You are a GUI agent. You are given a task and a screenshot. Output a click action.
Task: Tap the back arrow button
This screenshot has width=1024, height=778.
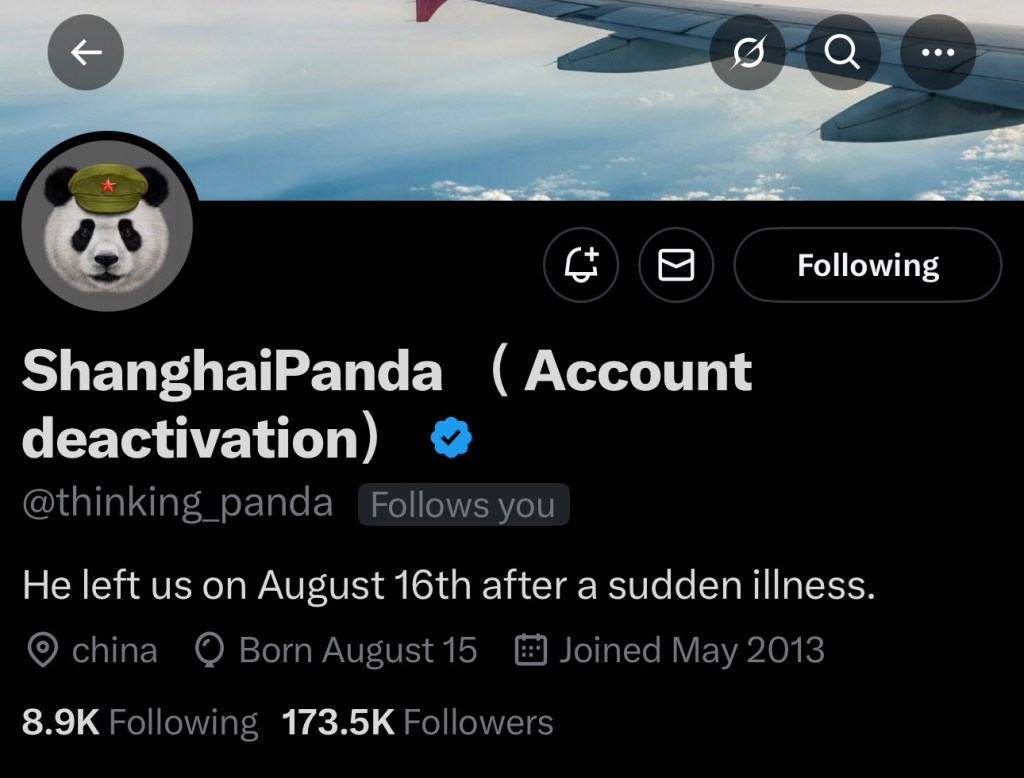(x=86, y=52)
